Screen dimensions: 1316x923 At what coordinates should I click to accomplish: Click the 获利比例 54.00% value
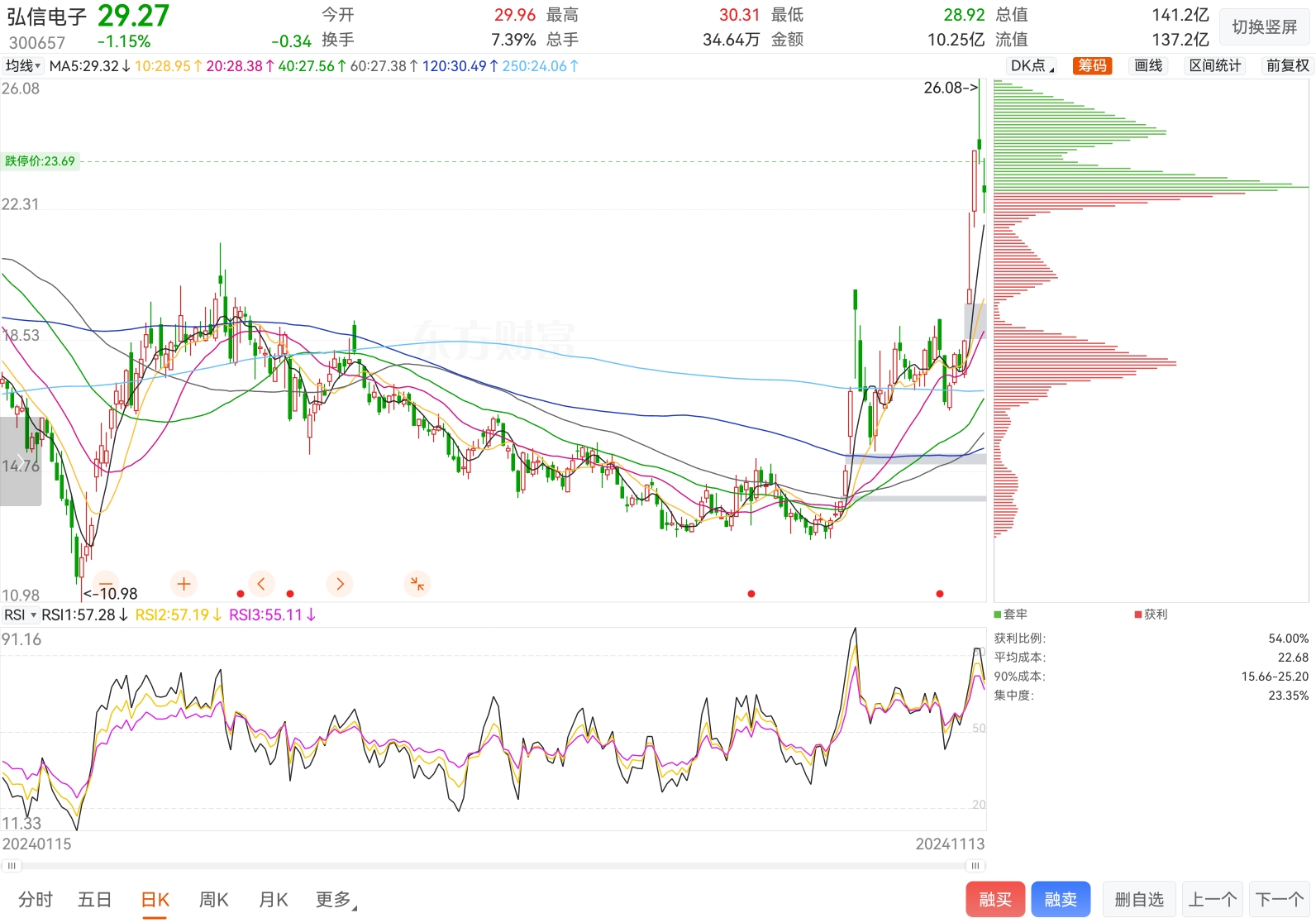click(1288, 638)
